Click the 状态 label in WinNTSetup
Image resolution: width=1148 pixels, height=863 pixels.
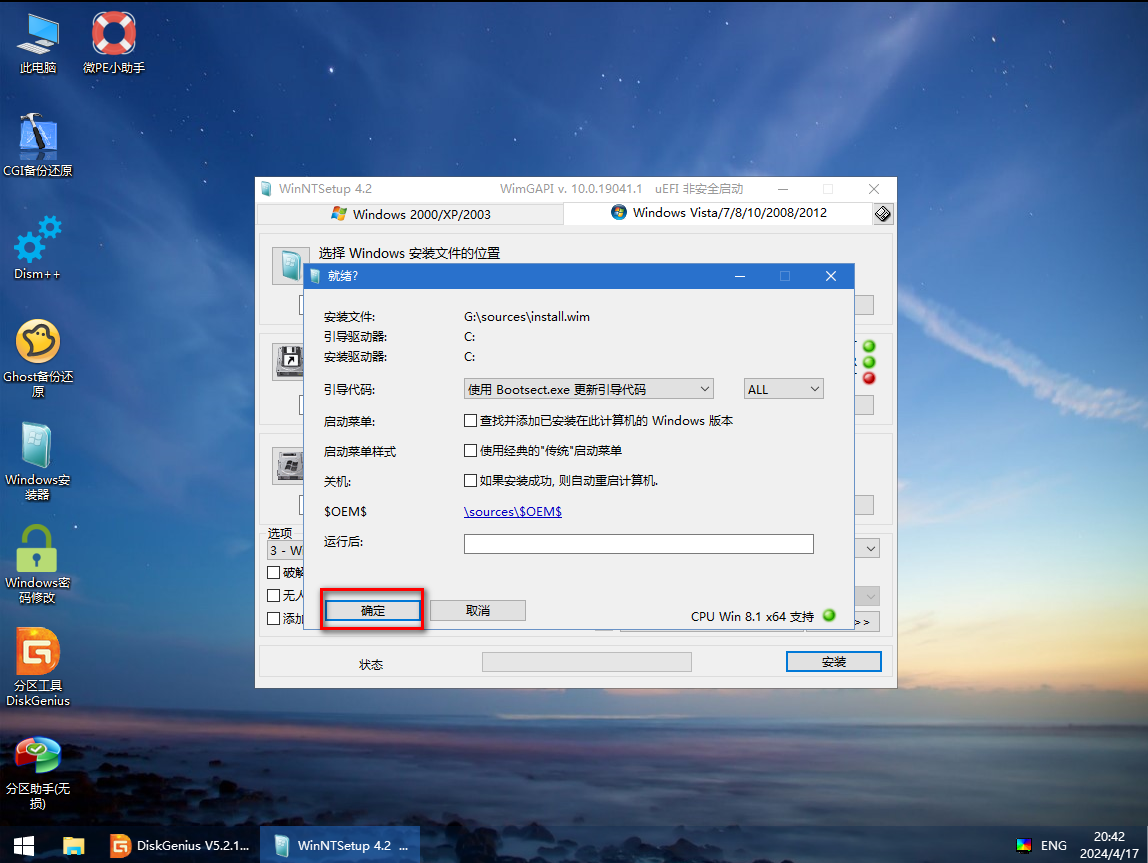pos(371,665)
